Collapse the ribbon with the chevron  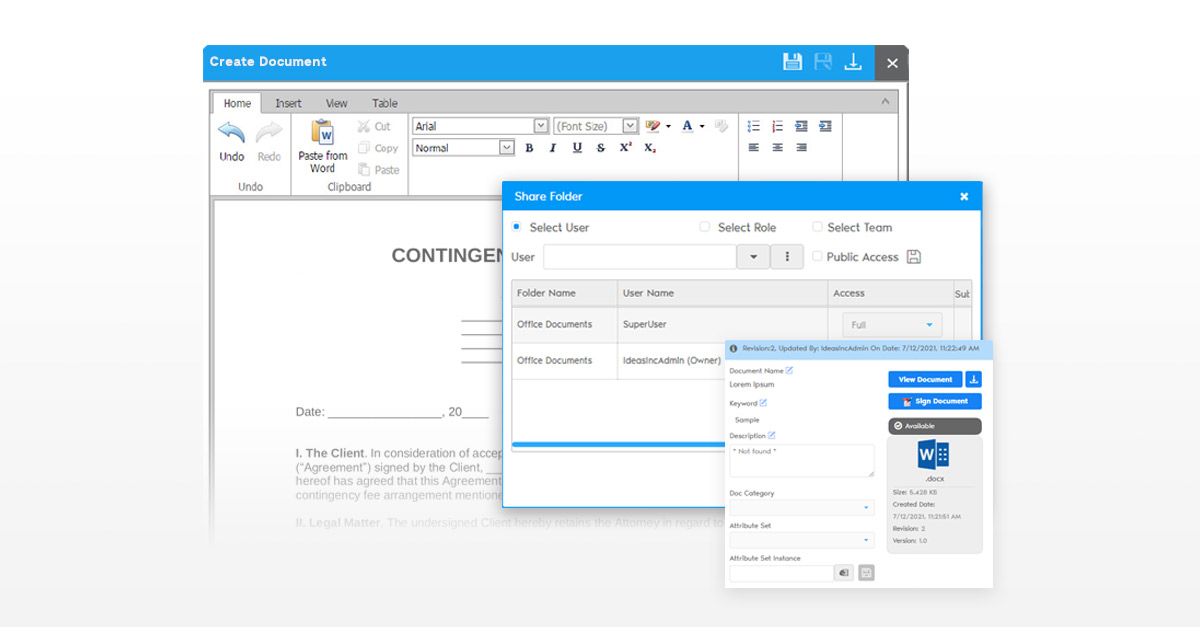(884, 101)
